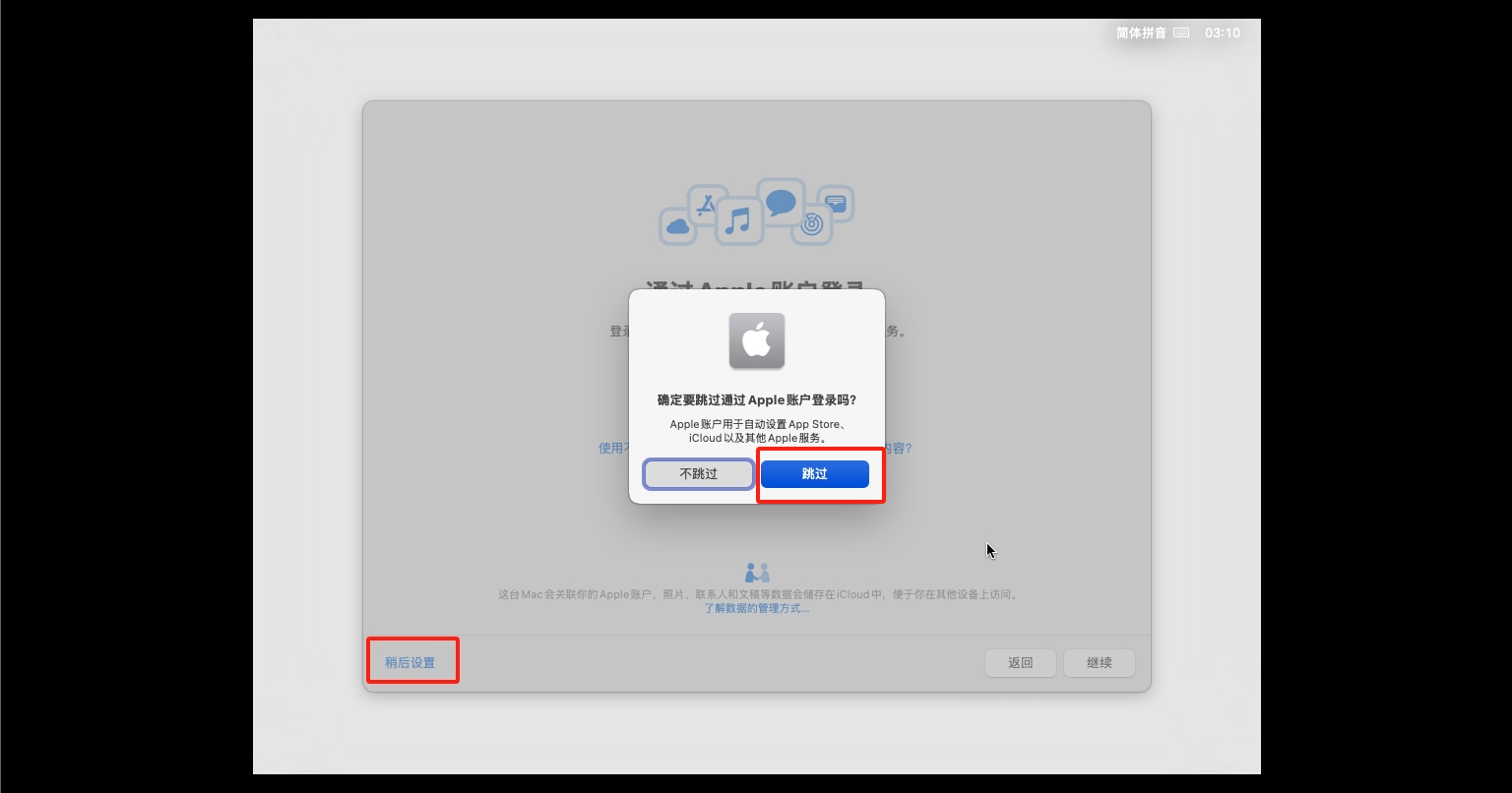The width and height of the screenshot is (1512, 793).
Task: Choose 不跳过 to cancel skipping
Action: 699,474
